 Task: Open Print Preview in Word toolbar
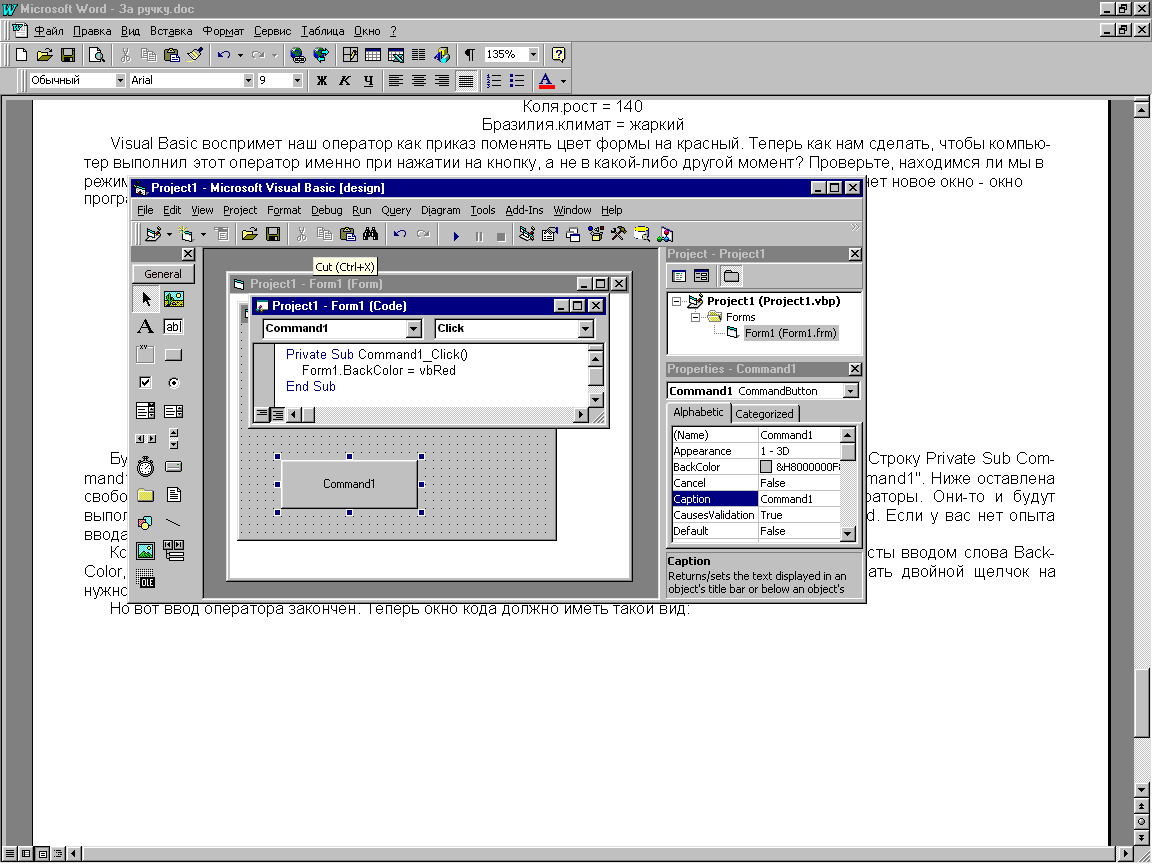click(96, 55)
